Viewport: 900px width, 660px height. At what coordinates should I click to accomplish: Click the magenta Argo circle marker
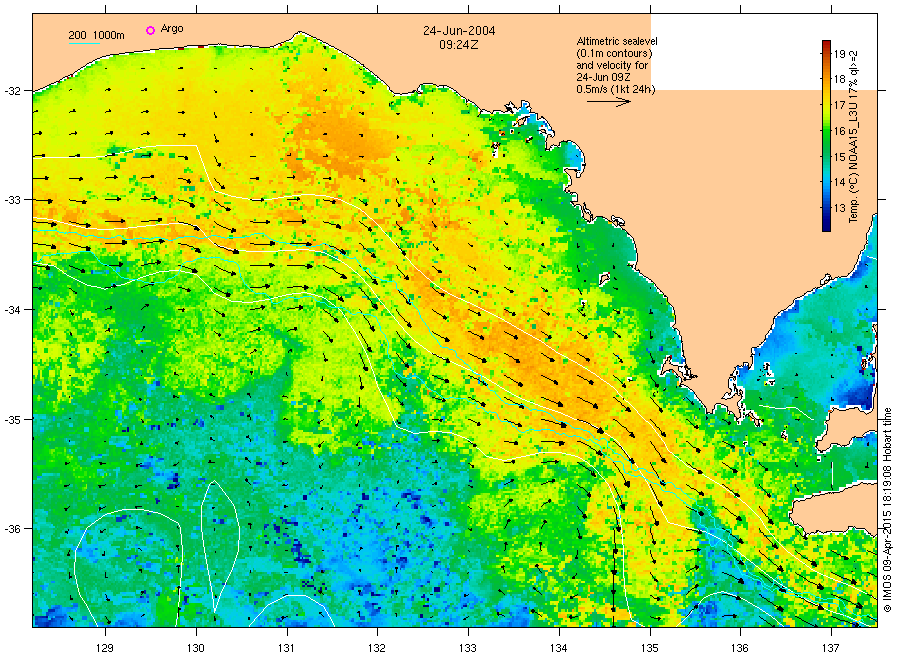[x=150, y=30]
